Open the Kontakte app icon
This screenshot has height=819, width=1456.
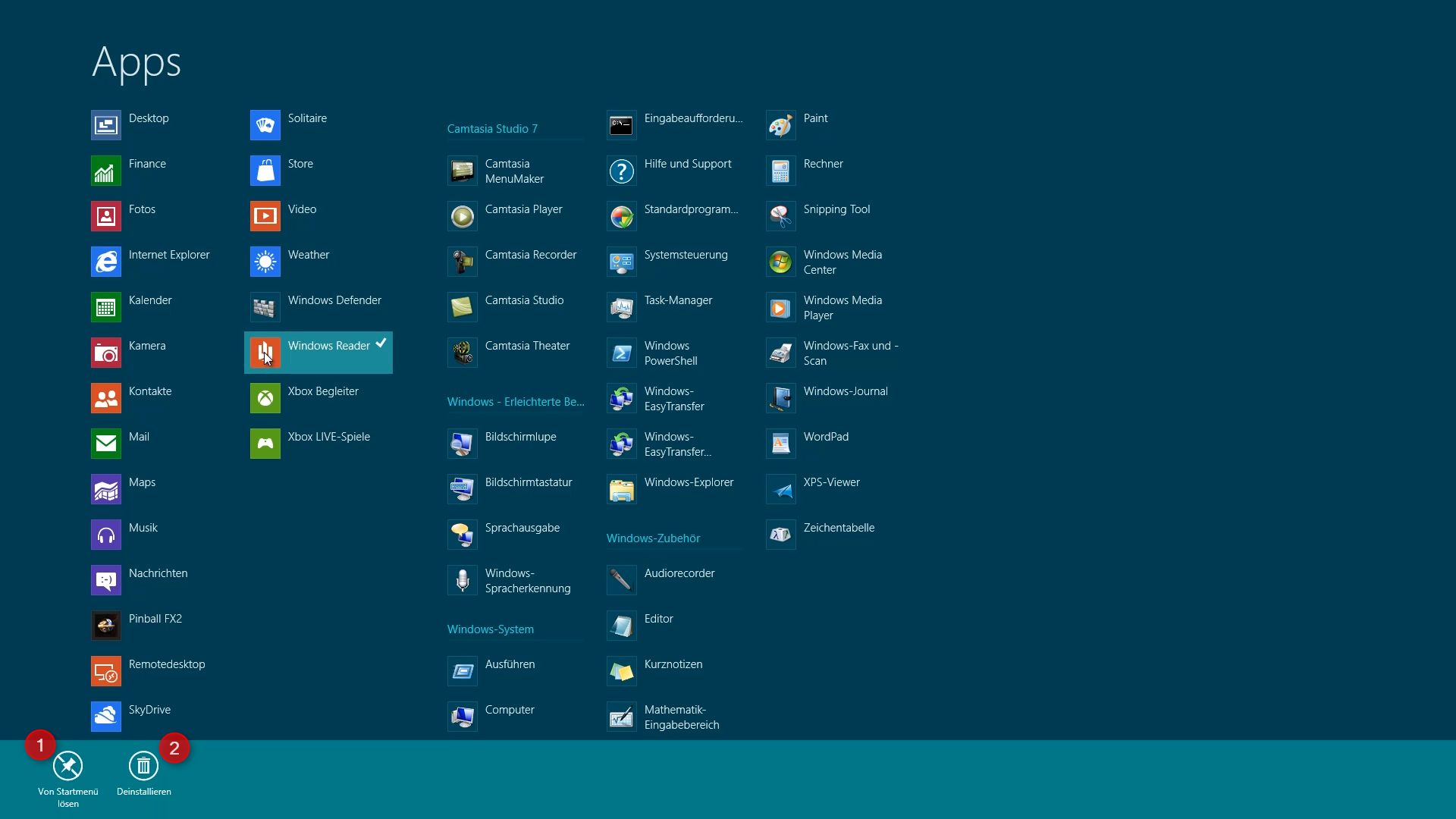[x=106, y=398]
